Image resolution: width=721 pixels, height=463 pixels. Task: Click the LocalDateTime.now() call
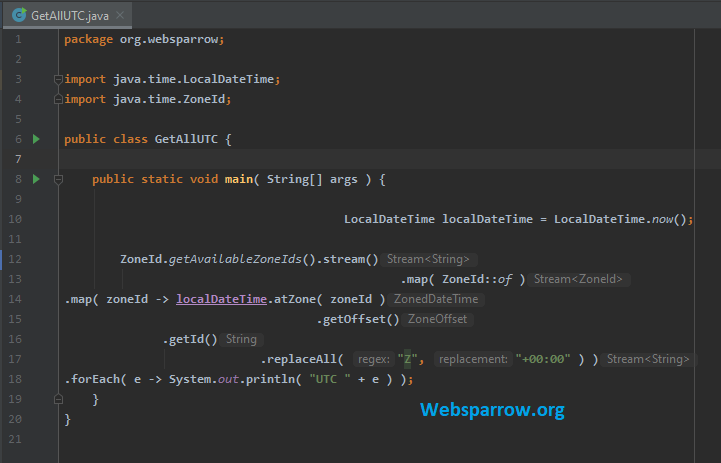[x=620, y=219]
